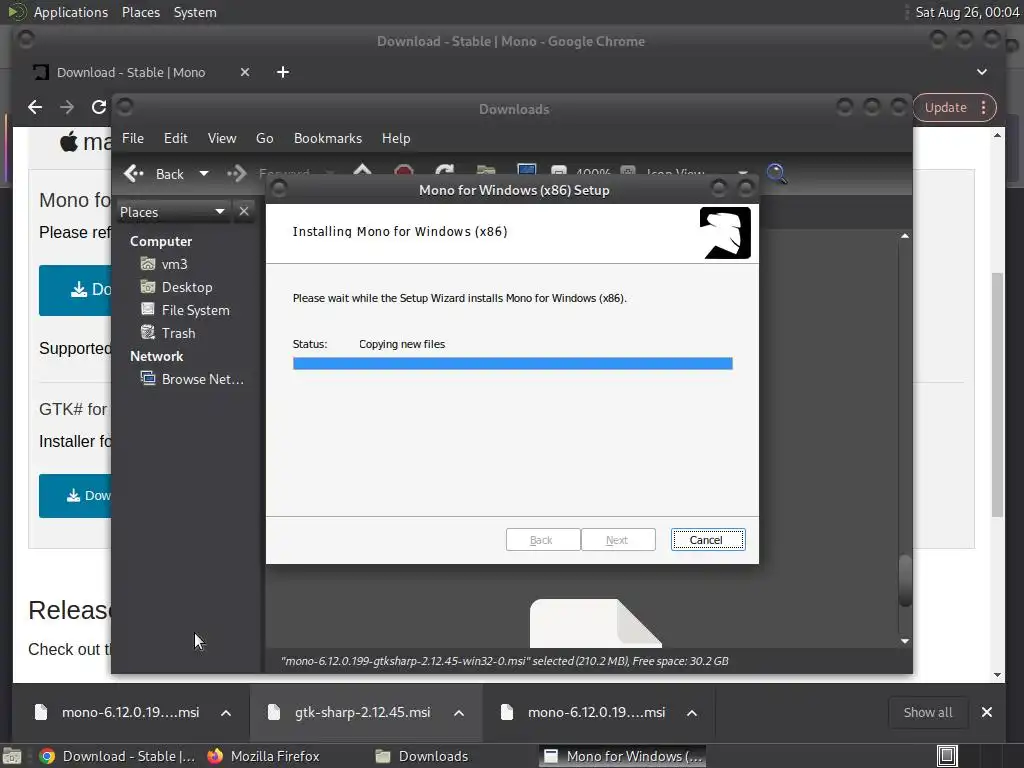Close the Chrome downloads bar
Viewport: 1024px width, 768px height.
coord(987,712)
